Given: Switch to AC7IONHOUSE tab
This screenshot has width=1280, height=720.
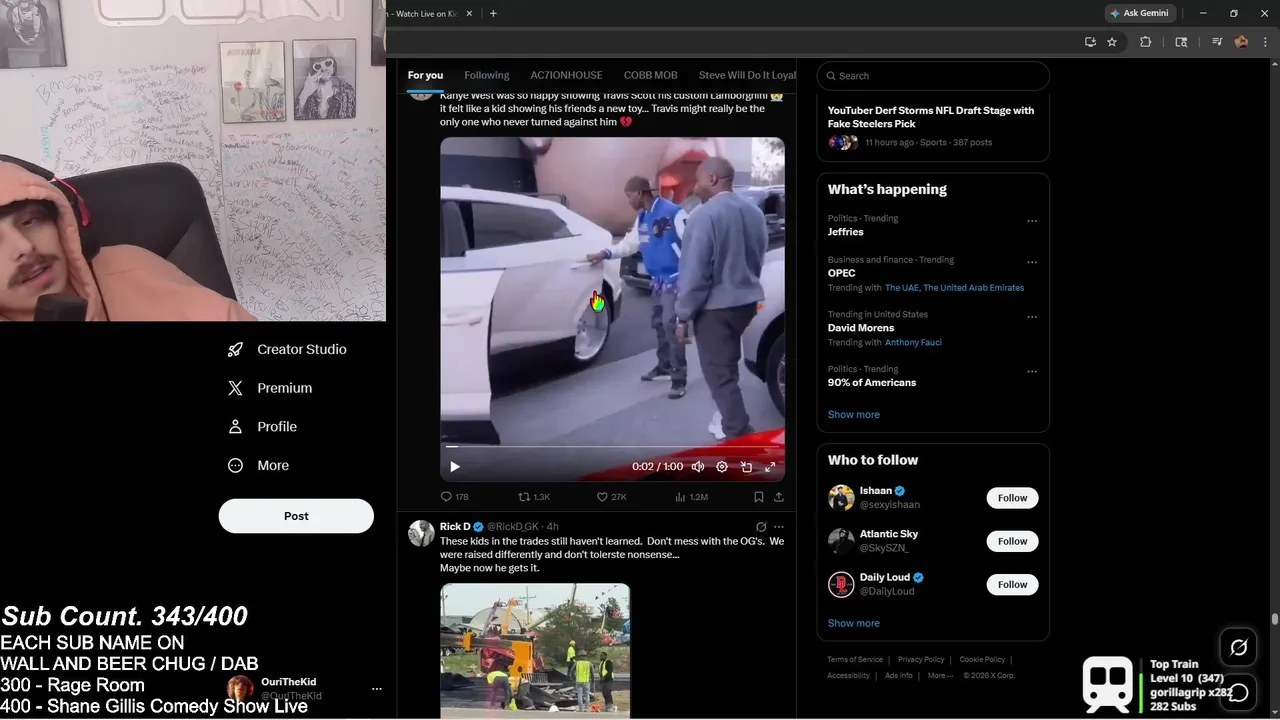Looking at the screenshot, I should click(x=566, y=75).
